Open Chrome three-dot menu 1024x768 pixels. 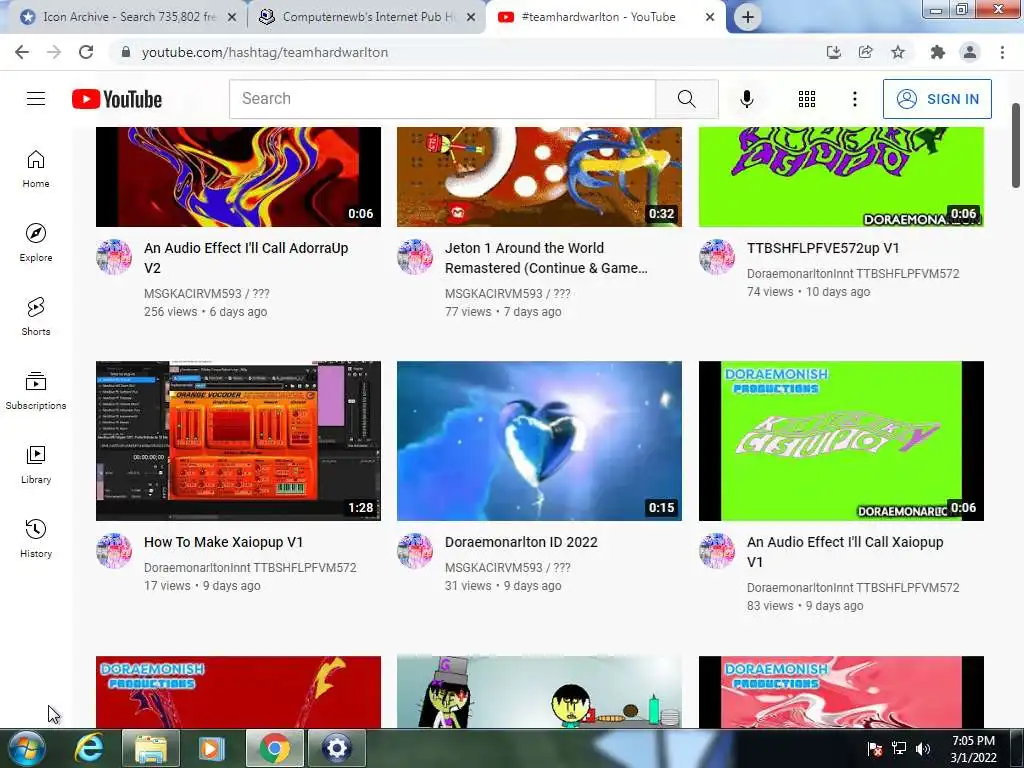[x=1002, y=52]
